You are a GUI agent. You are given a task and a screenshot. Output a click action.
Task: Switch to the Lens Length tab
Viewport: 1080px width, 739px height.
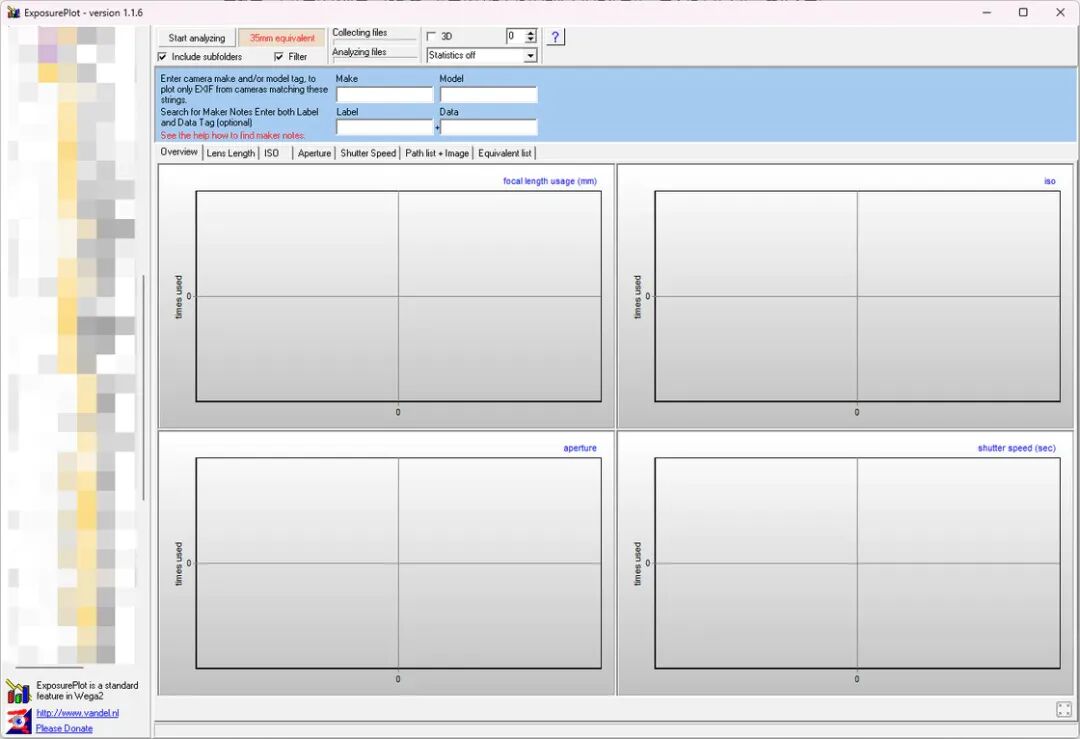click(231, 153)
